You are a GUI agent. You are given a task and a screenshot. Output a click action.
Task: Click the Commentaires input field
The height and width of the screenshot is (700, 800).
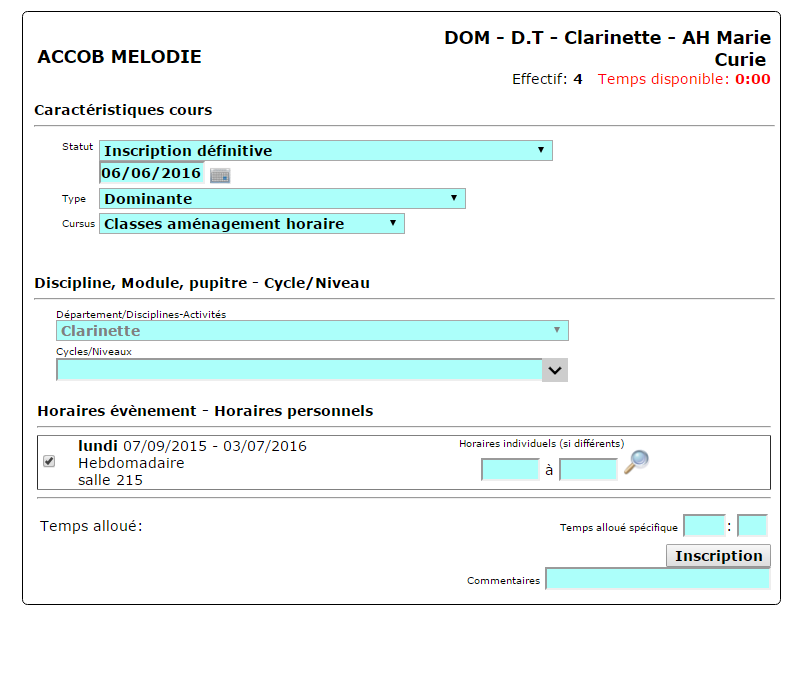coord(658,579)
